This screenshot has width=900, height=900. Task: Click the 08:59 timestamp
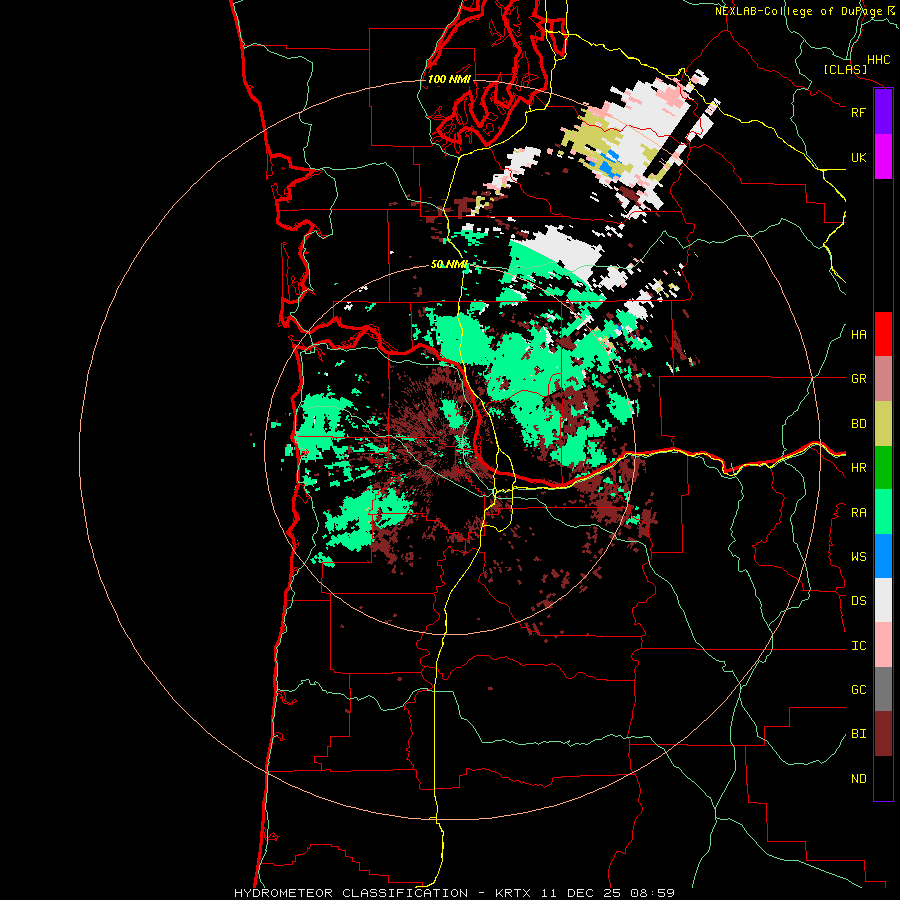651,893
